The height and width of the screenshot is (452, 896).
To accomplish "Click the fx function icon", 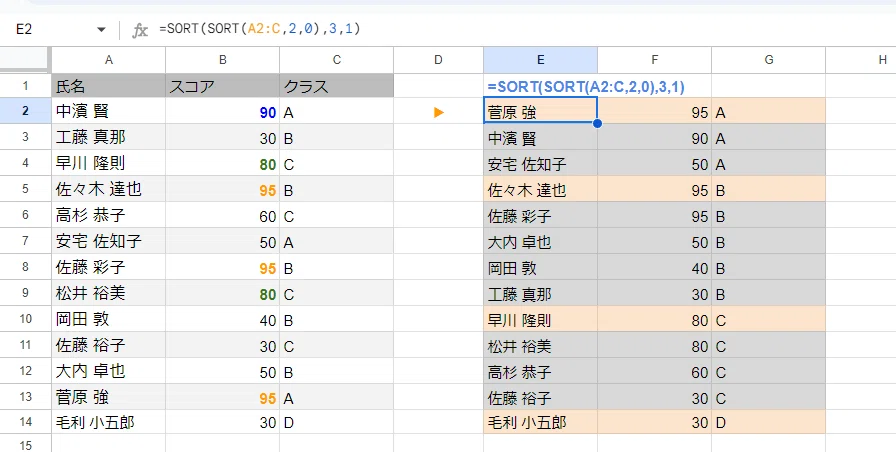I will click(x=139, y=30).
